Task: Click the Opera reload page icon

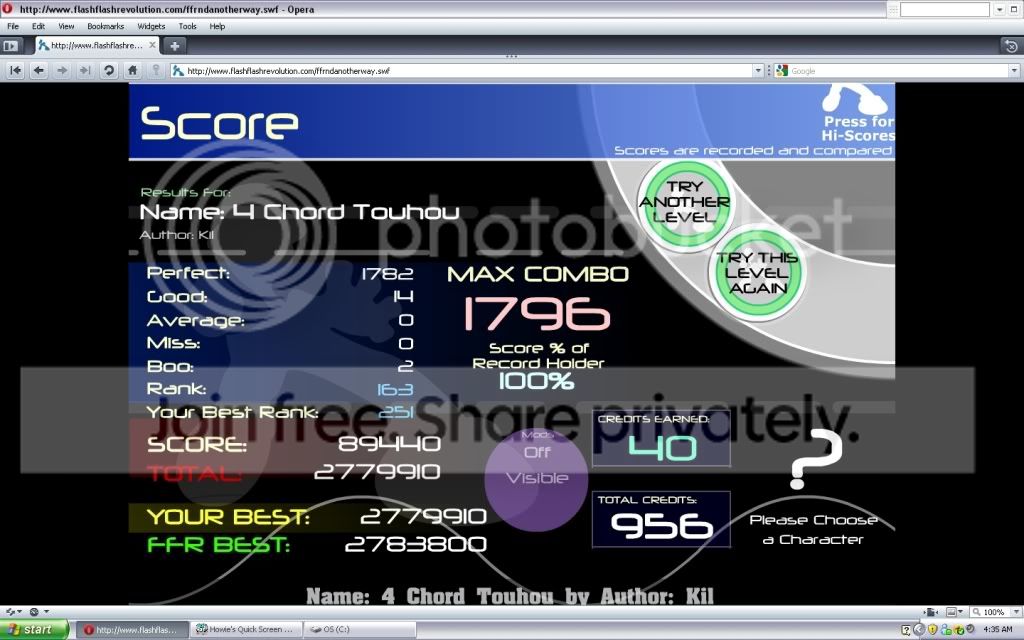Action: tap(108, 71)
